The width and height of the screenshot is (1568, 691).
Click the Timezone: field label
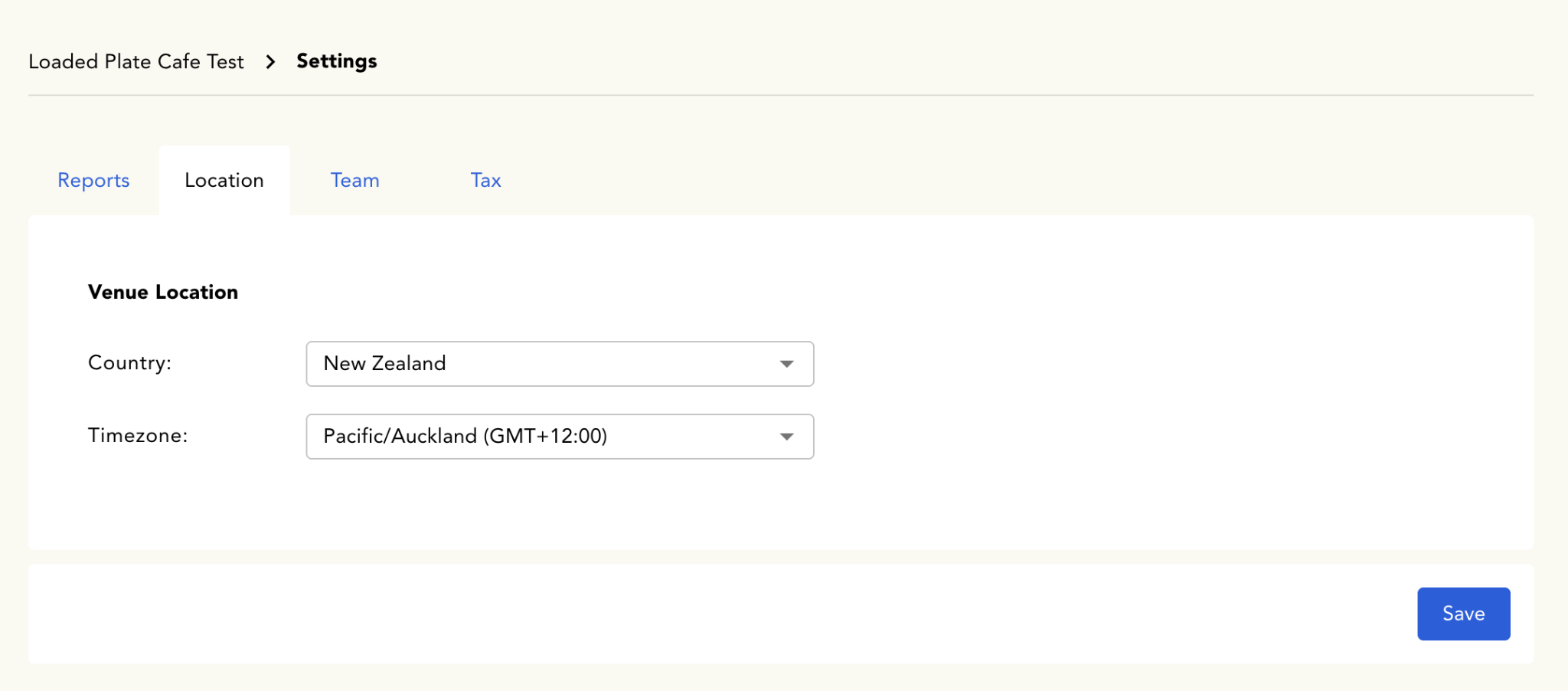(x=138, y=435)
